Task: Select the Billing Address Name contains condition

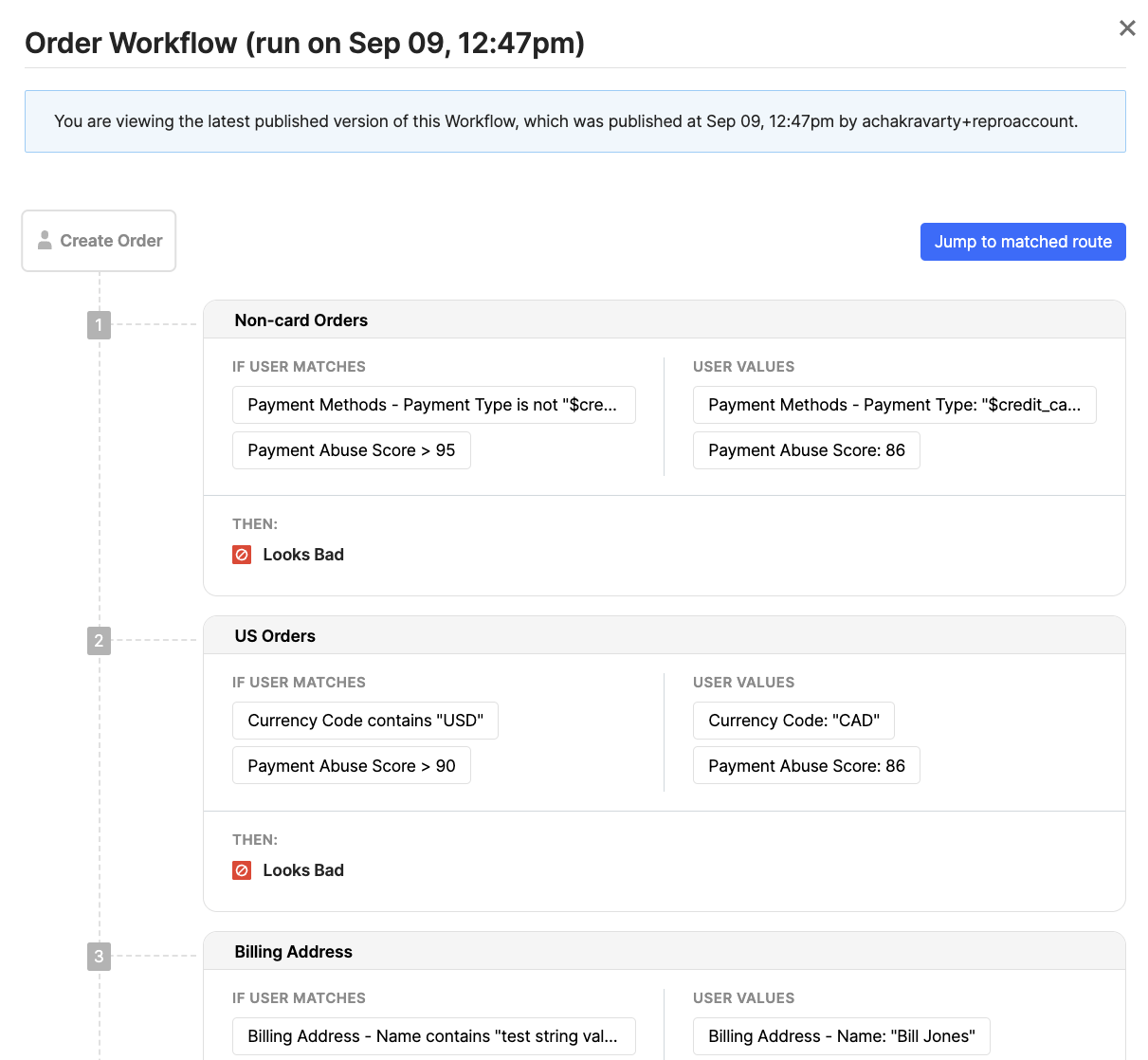Action: (x=434, y=1036)
